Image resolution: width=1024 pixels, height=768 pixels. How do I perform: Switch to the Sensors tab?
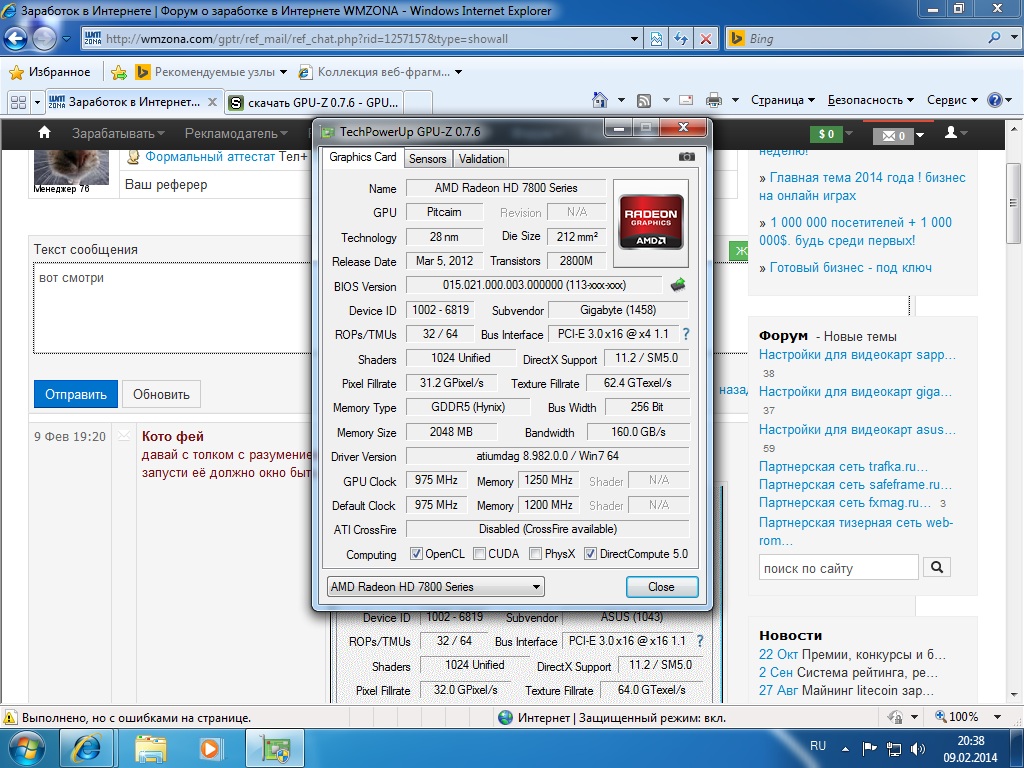click(x=428, y=159)
